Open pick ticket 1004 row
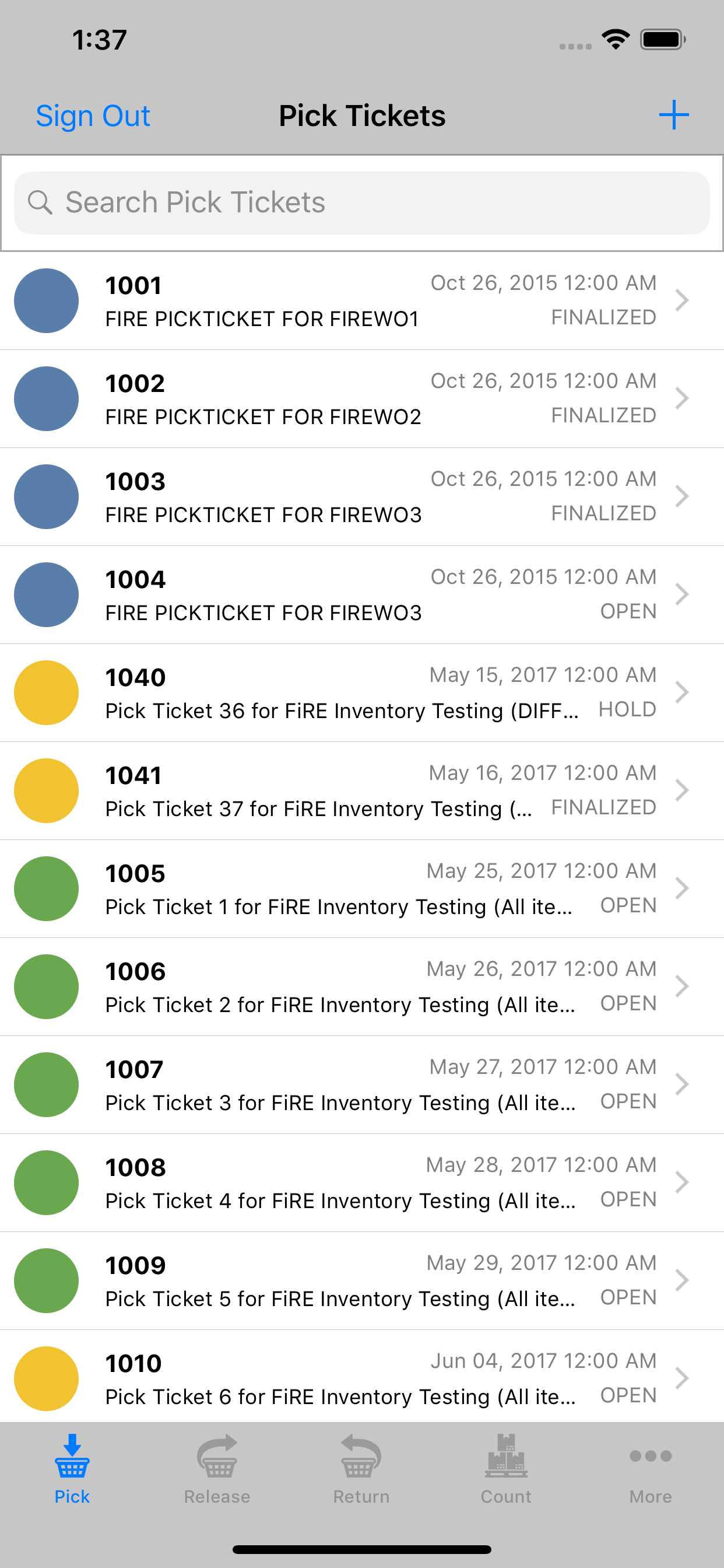 pos(362,594)
